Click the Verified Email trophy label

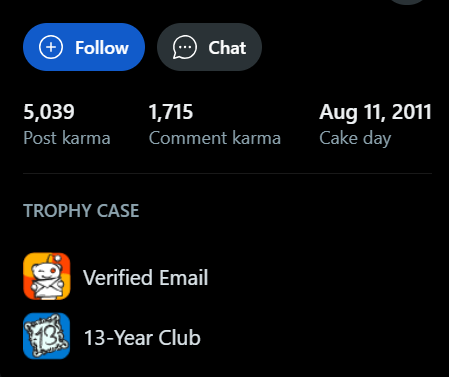(x=145, y=277)
